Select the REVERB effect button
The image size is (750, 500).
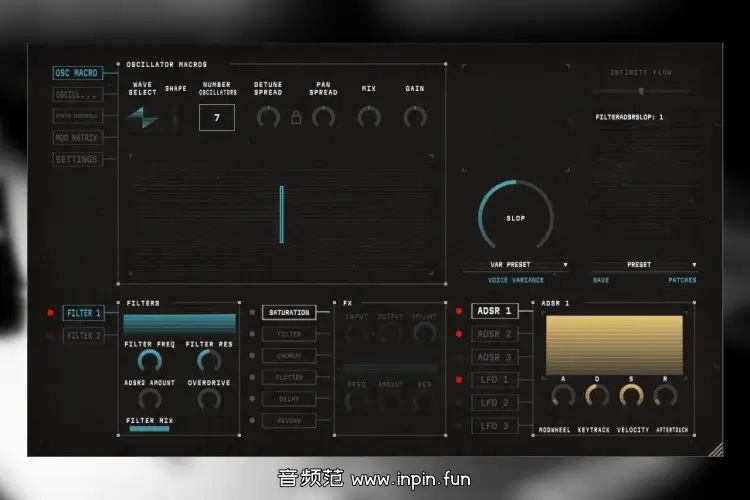289,420
